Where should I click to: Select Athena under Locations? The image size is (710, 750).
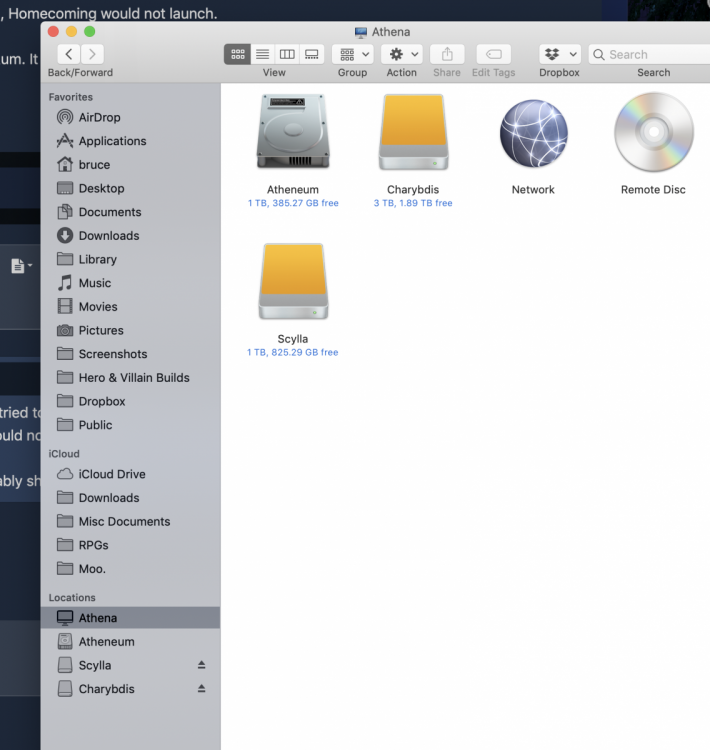(130, 618)
